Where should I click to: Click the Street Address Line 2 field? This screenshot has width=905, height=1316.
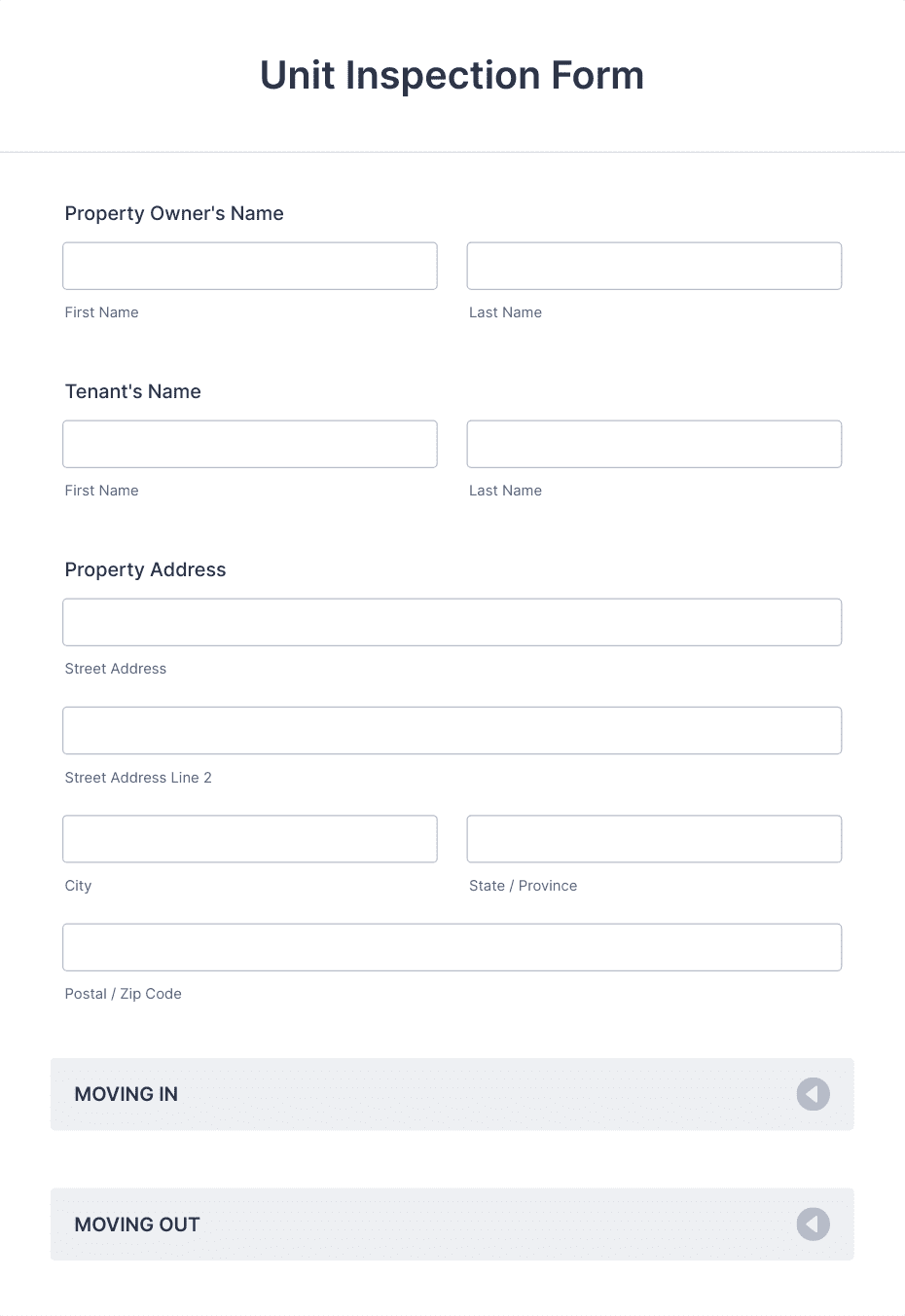[452, 730]
